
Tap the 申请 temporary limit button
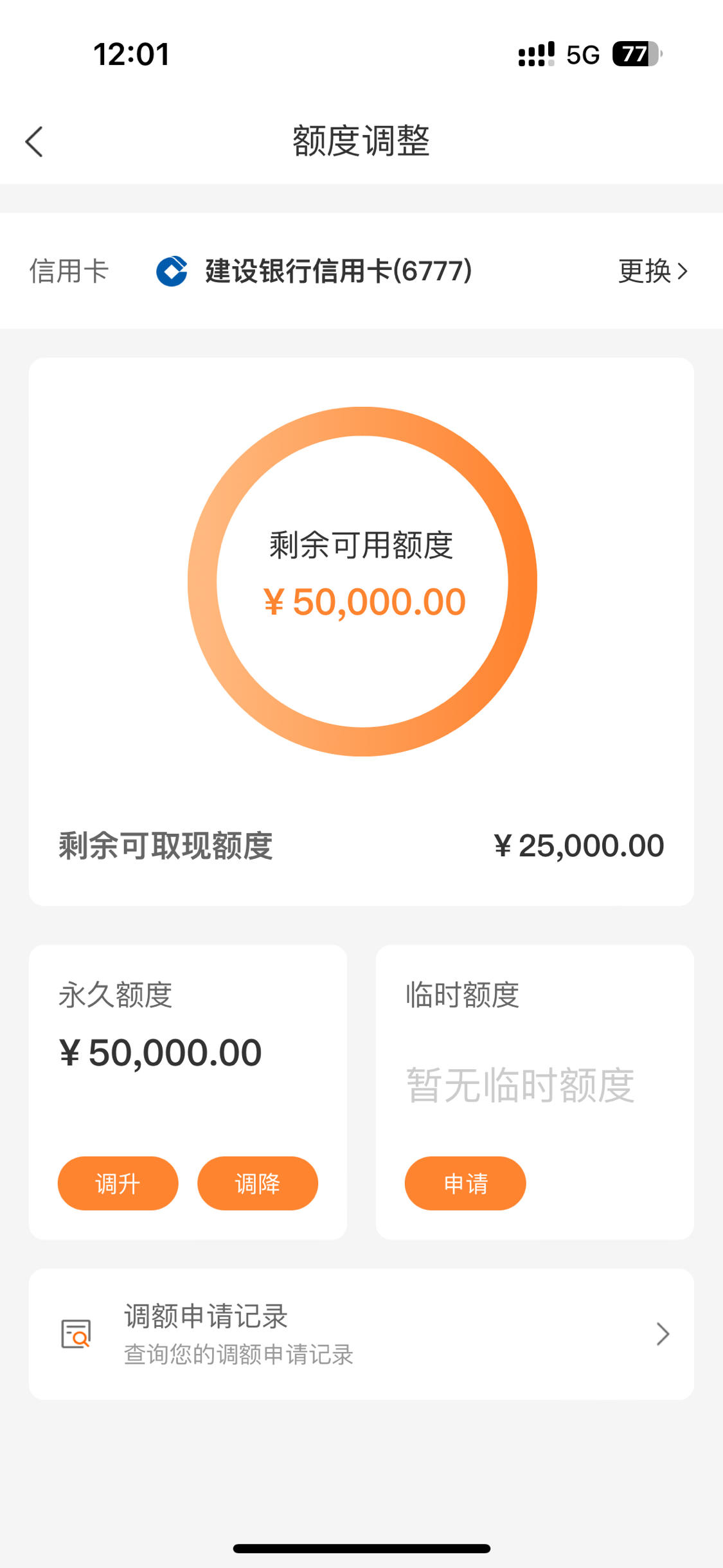coord(465,1183)
